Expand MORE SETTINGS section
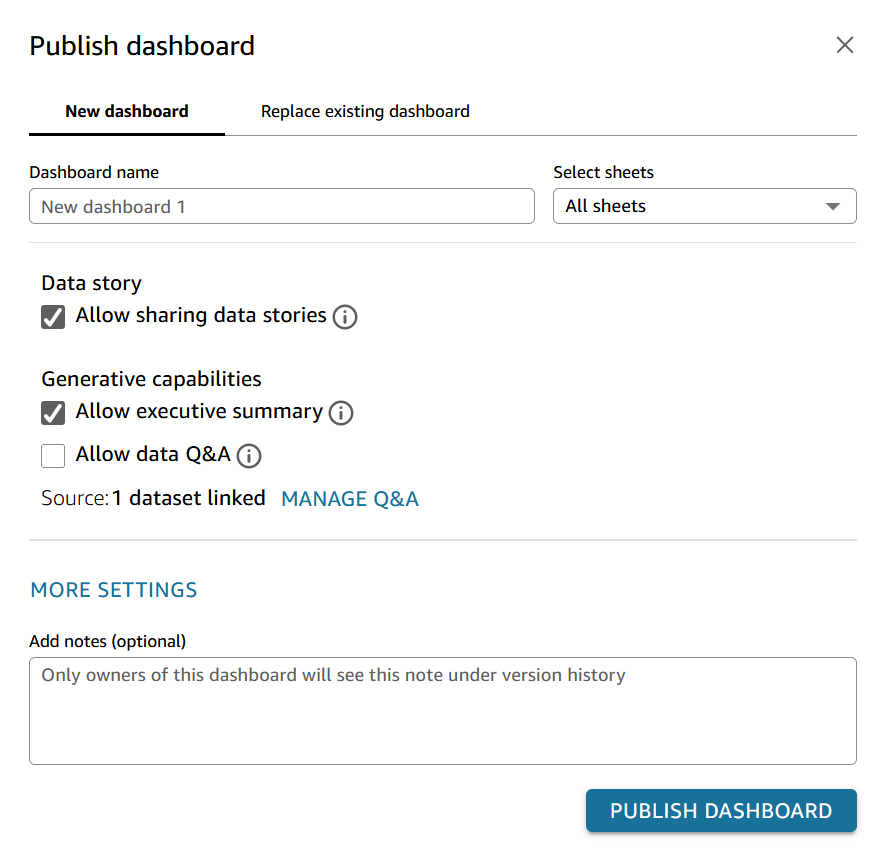 pos(114,590)
